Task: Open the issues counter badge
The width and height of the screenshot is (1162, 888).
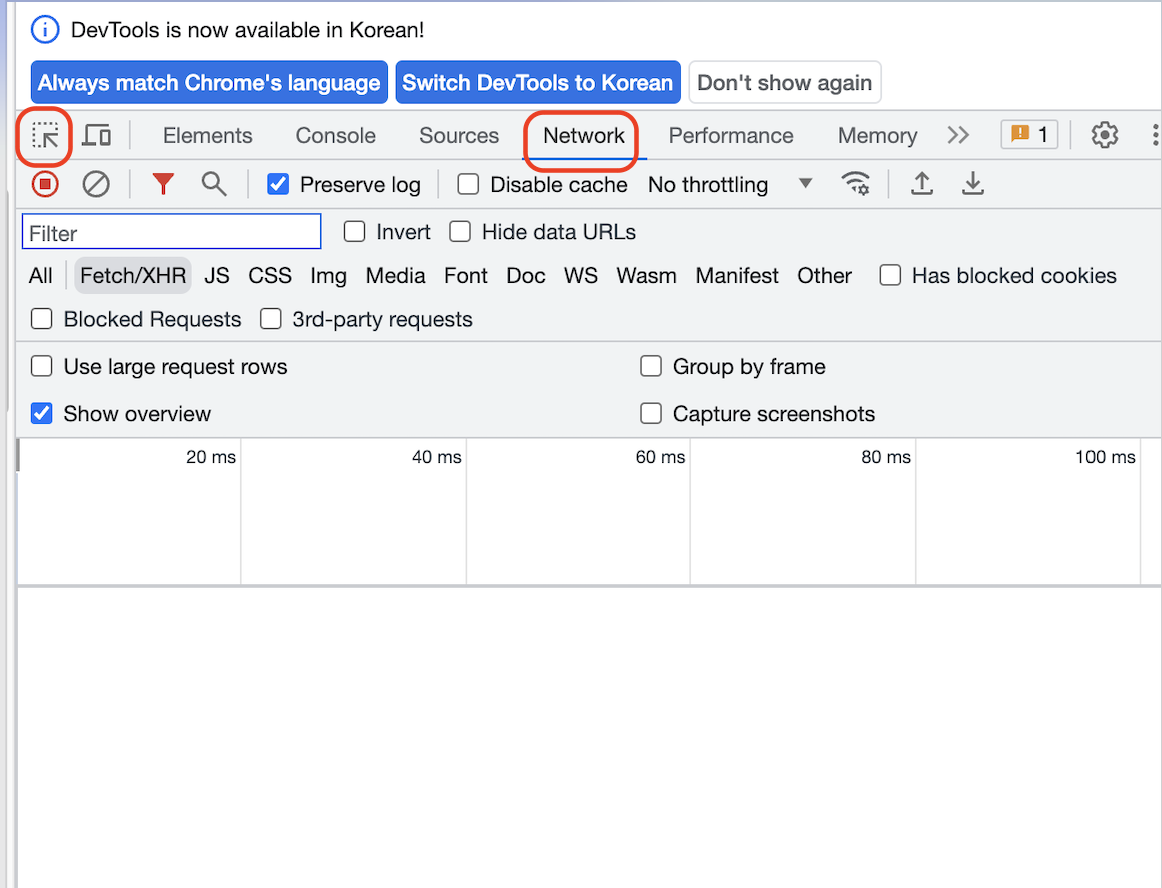Action: [x=1029, y=135]
